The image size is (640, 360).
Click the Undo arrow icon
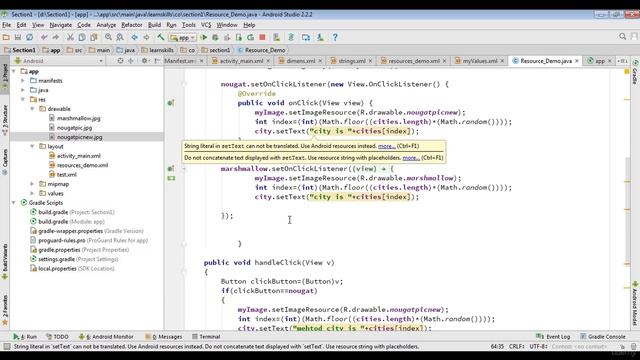(x=44, y=37)
